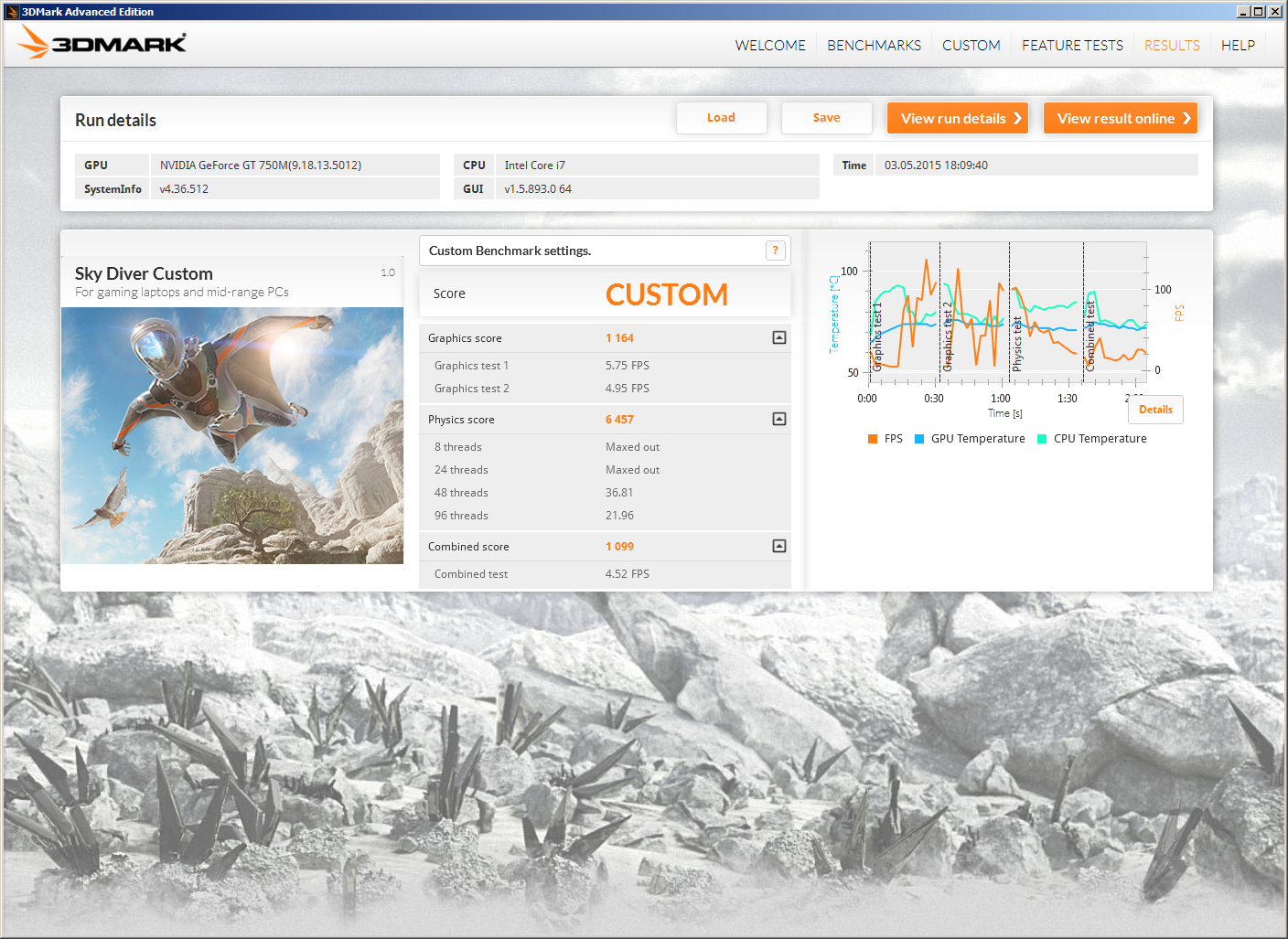Collapse the Physics score section
This screenshot has width=1288, height=939.
pyautogui.click(x=778, y=420)
